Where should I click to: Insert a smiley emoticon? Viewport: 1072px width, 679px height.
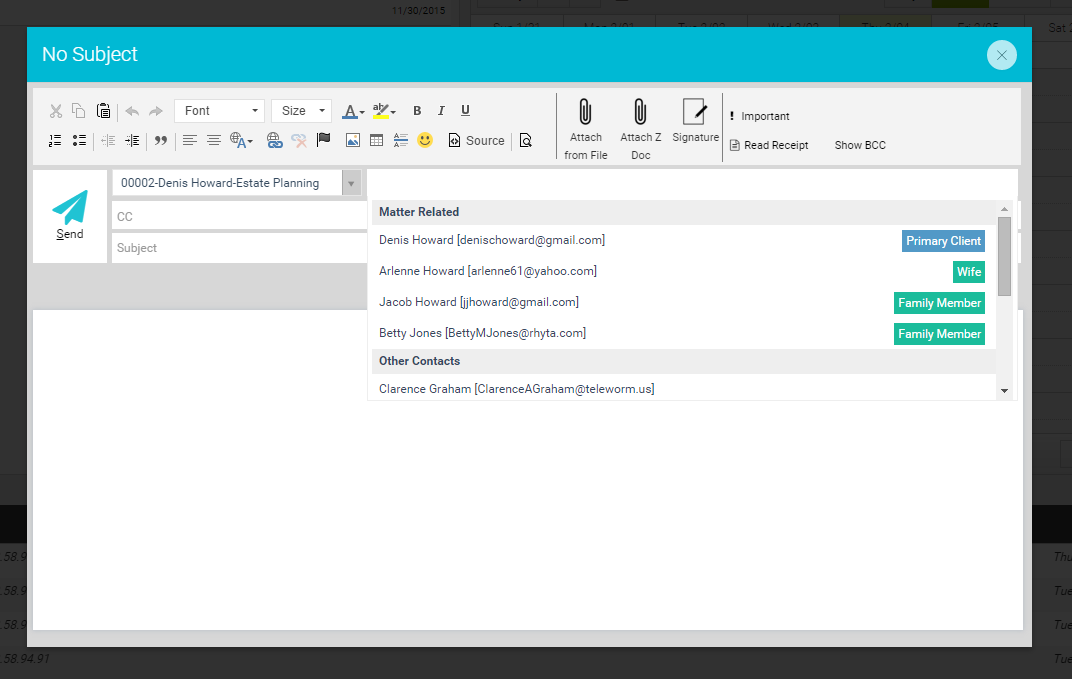[425, 141]
